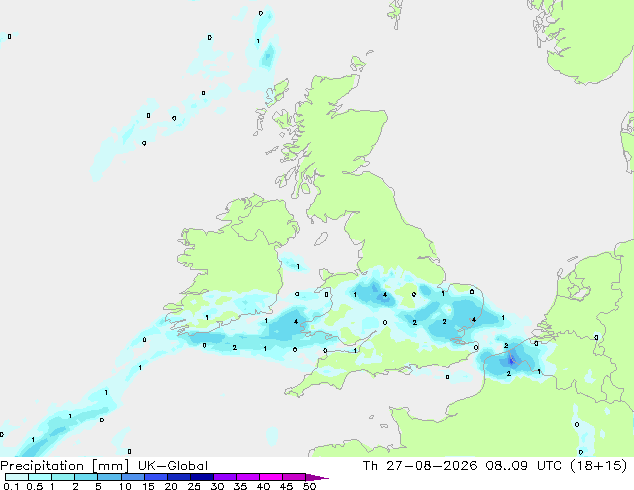Screen dimensions: 634x490
Task: Click the '40' legend scale label
Action: coord(263,486)
